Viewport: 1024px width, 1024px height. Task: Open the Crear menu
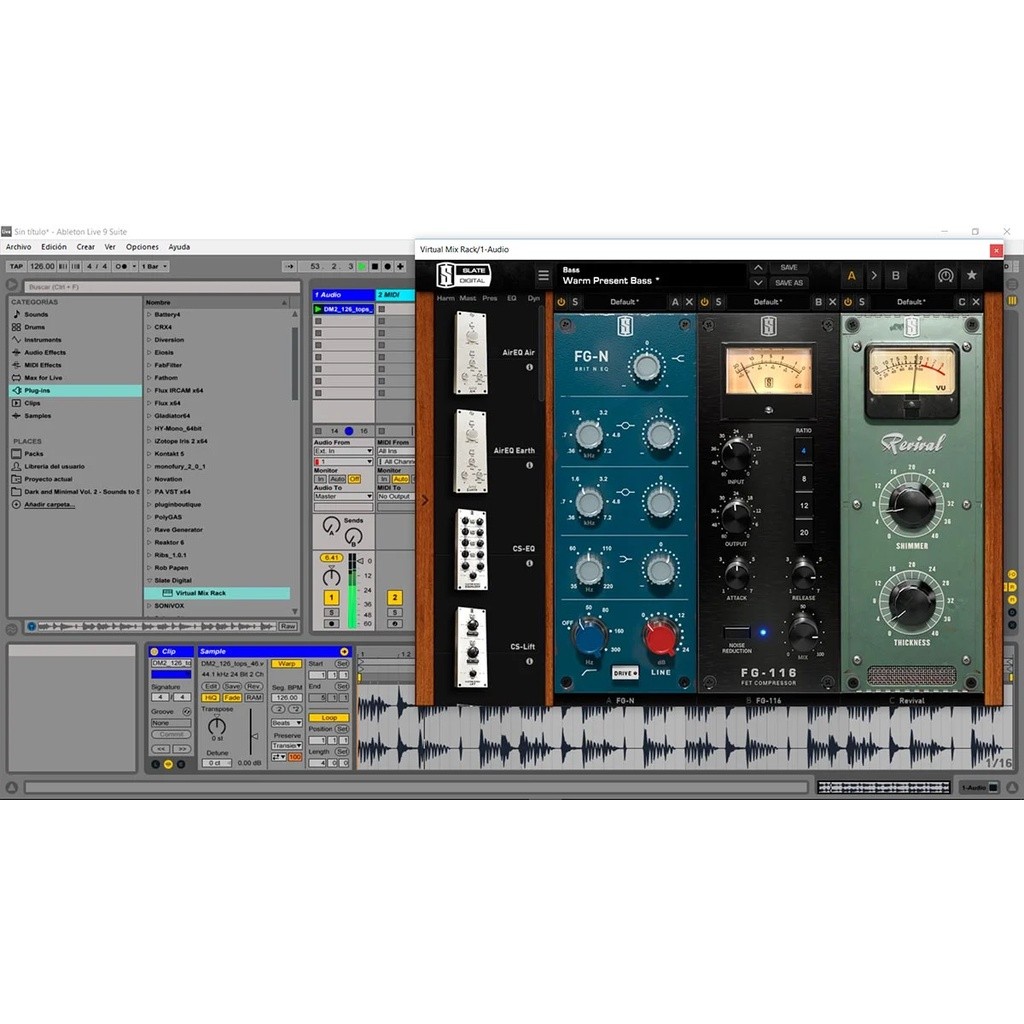click(86, 247)
